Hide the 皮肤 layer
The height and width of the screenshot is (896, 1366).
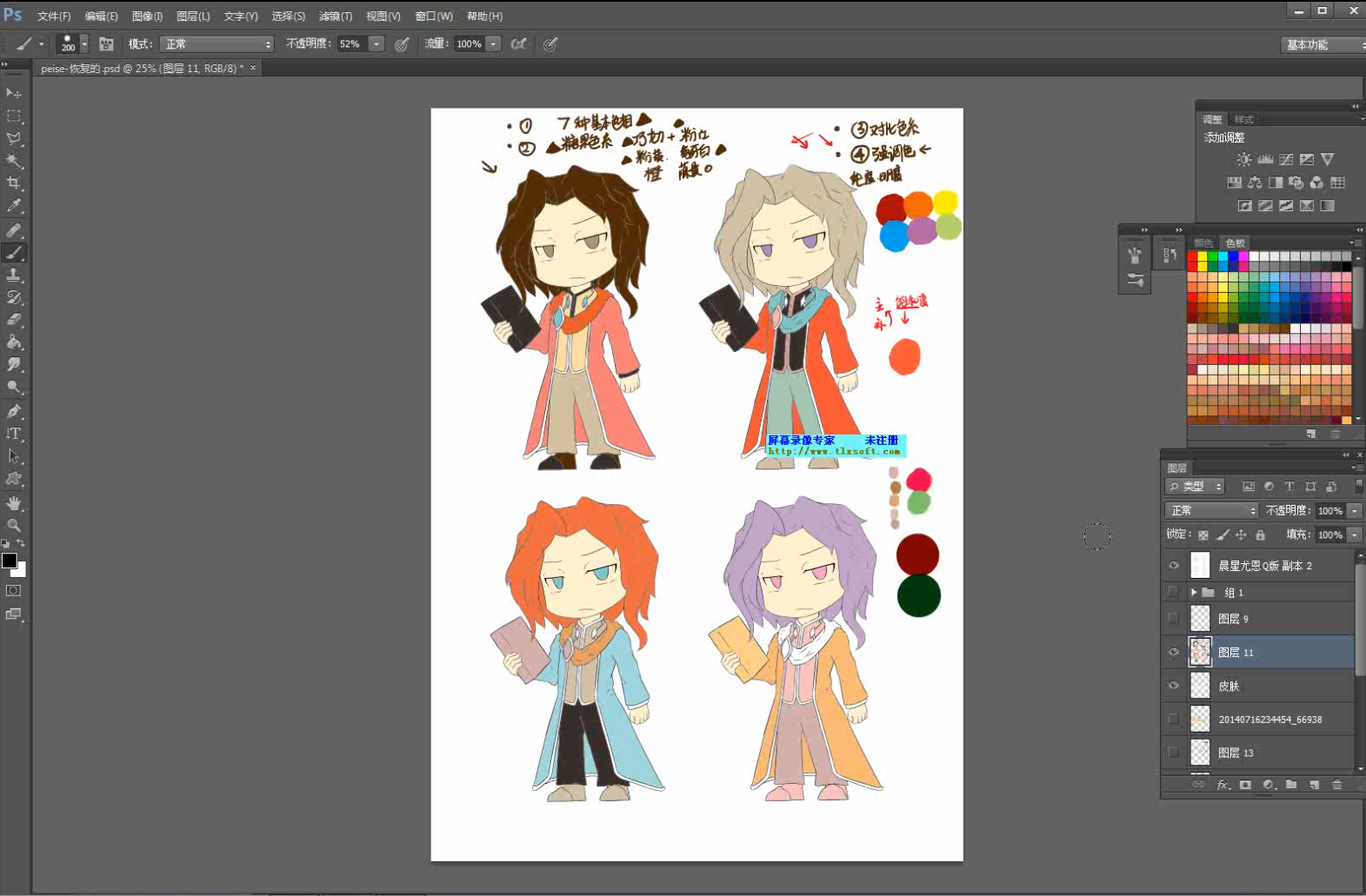point(1173,686)
